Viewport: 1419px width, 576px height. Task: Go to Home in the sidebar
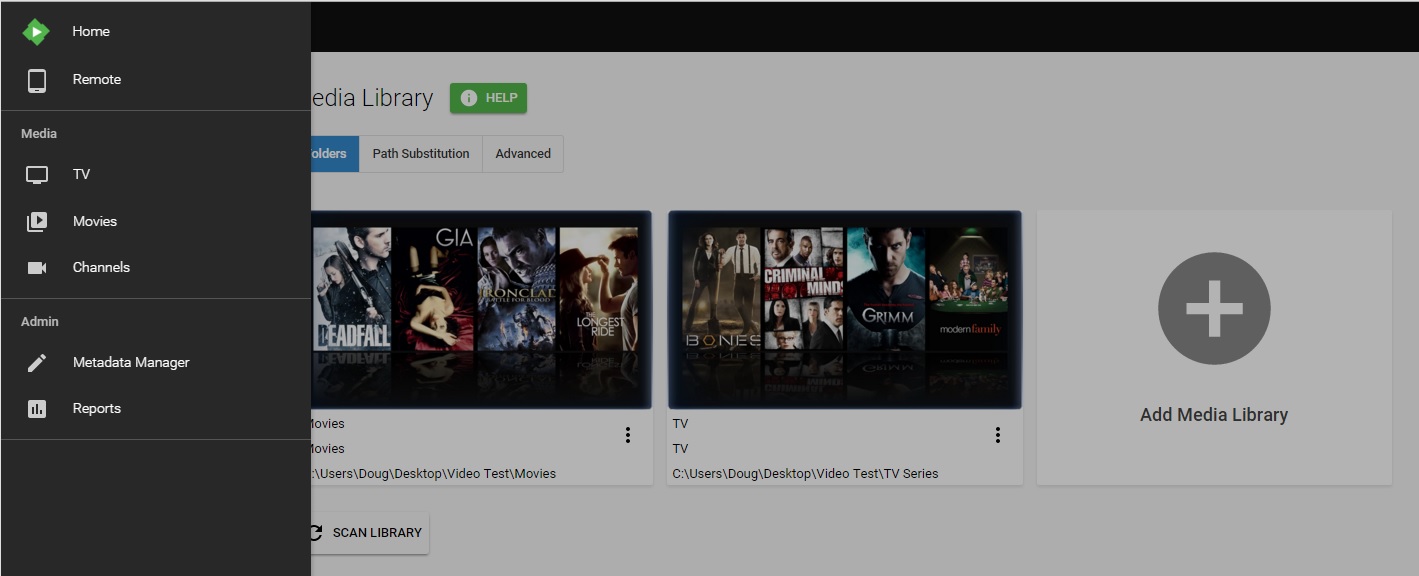91,32
